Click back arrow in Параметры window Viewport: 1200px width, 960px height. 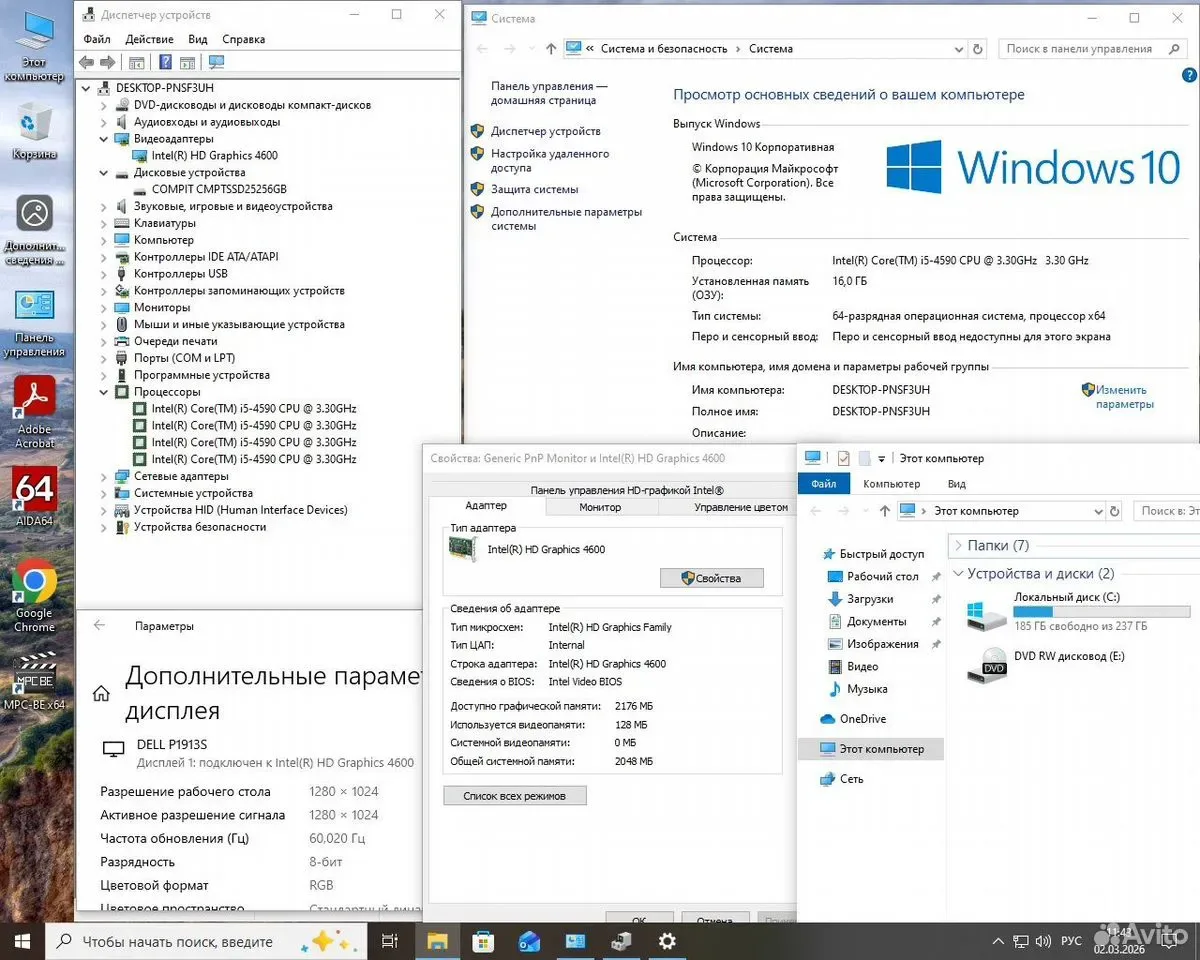pos(99,625)
